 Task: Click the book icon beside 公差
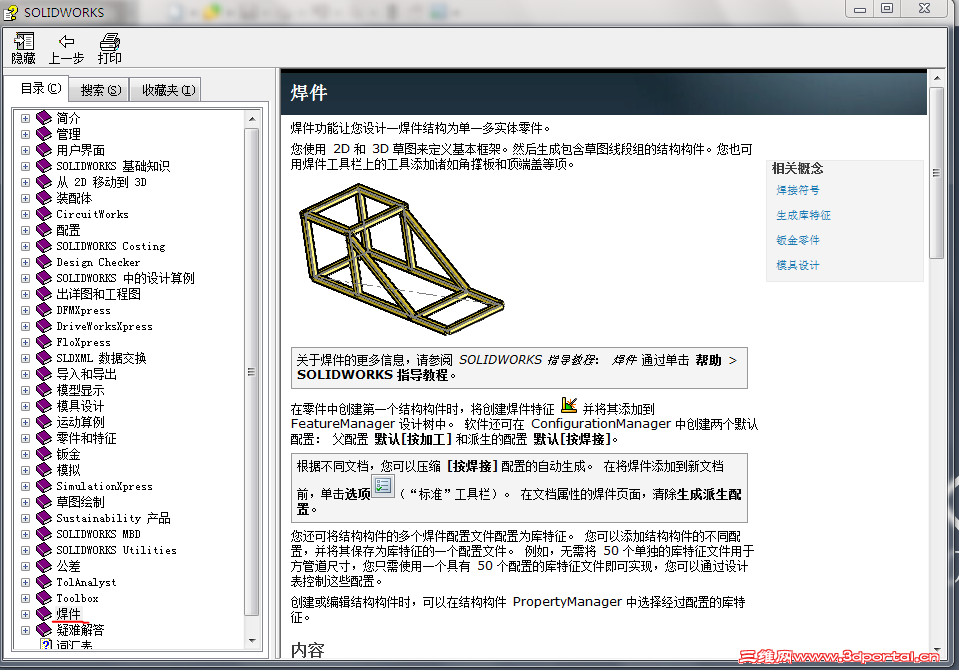(44, 566)
